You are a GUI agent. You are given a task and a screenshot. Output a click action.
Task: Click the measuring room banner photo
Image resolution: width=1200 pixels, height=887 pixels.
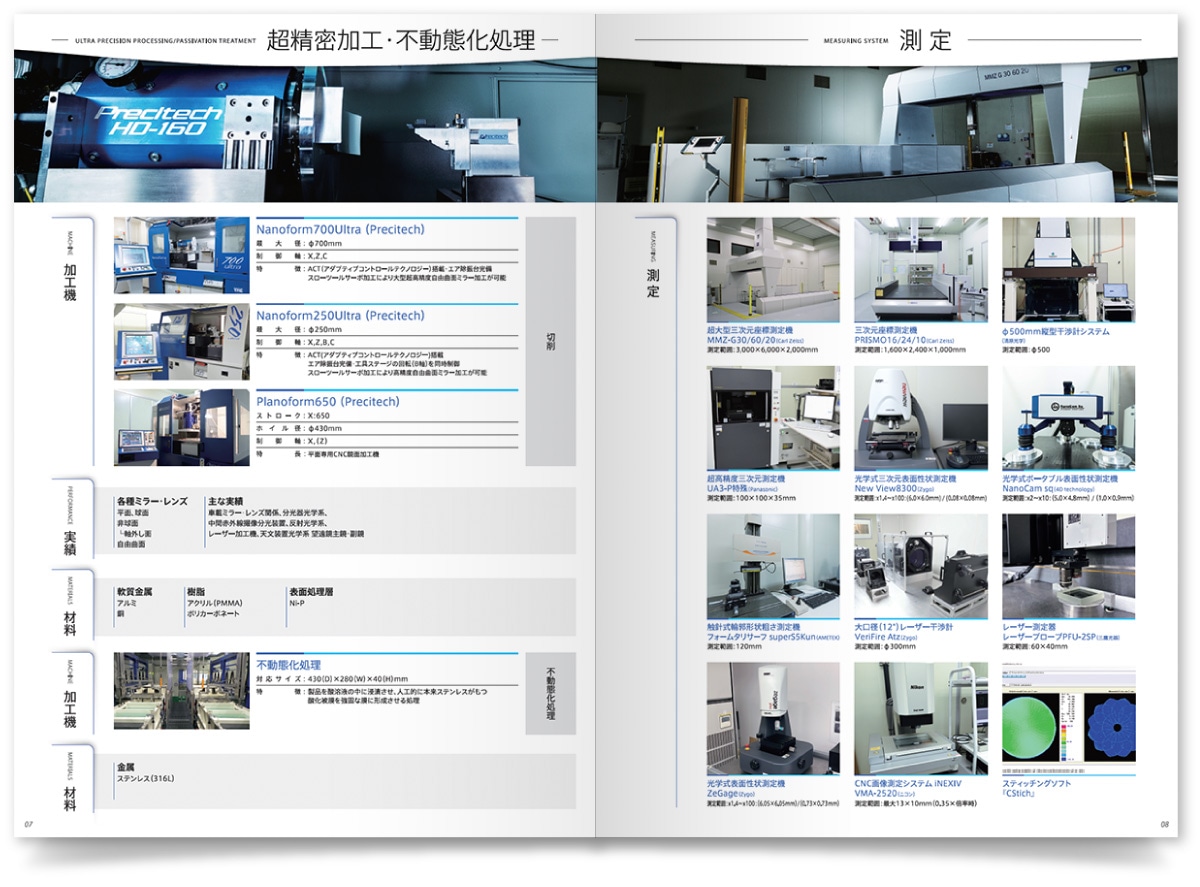[x=888, y=130]
